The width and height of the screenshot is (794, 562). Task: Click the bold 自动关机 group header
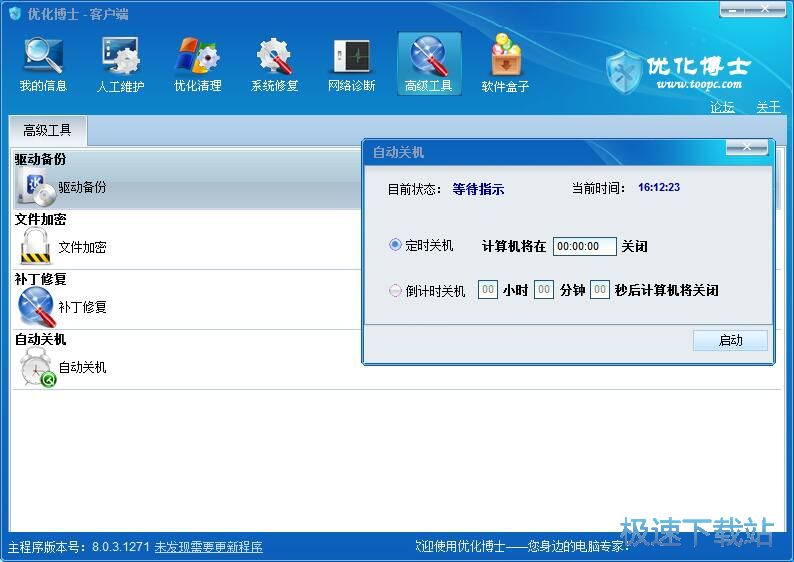41,339
